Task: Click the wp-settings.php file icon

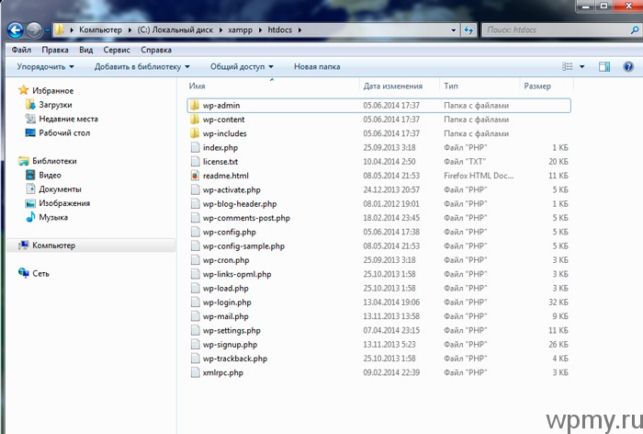Action: click(195, 330)
